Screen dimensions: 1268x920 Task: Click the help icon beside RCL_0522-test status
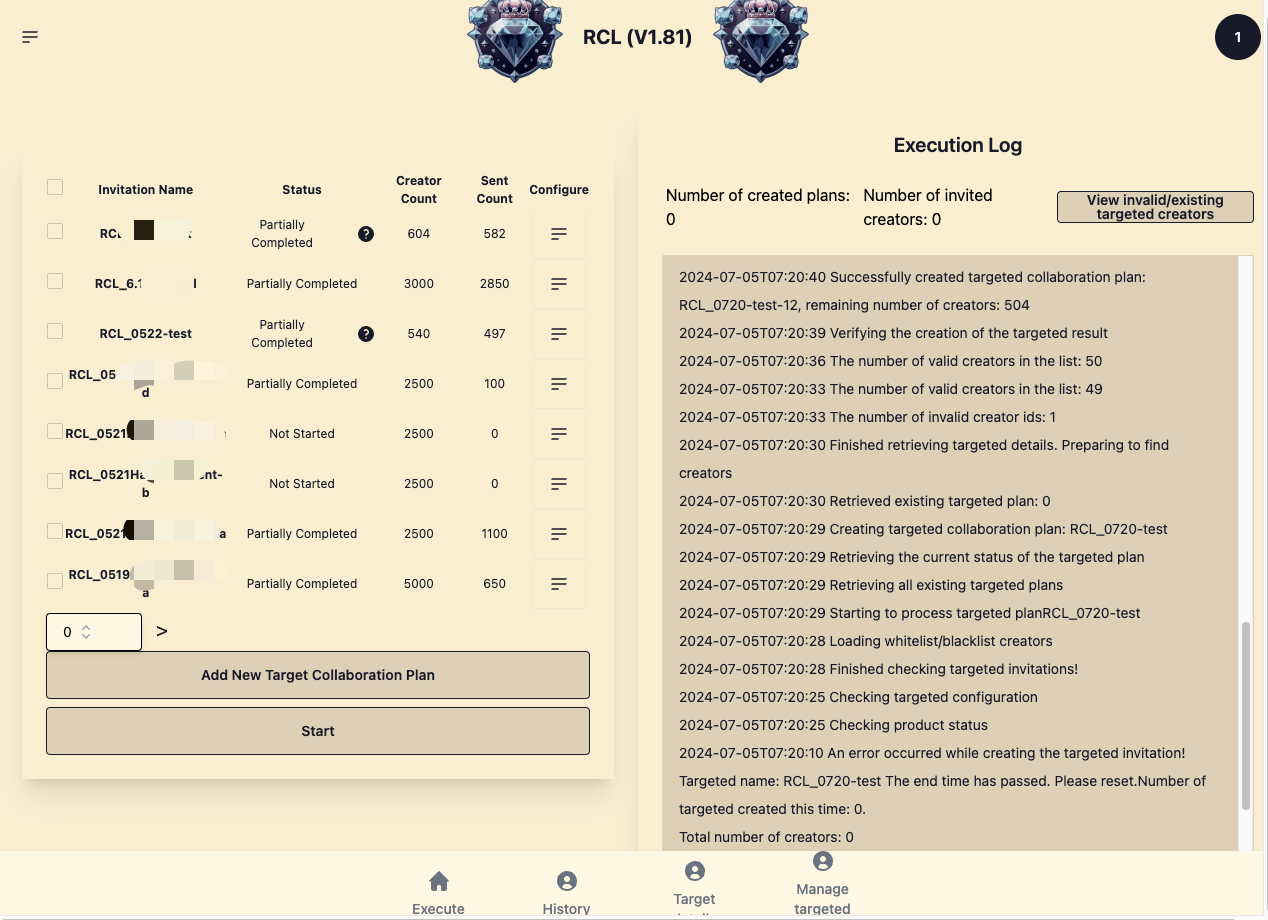click(x=366, y=334)
